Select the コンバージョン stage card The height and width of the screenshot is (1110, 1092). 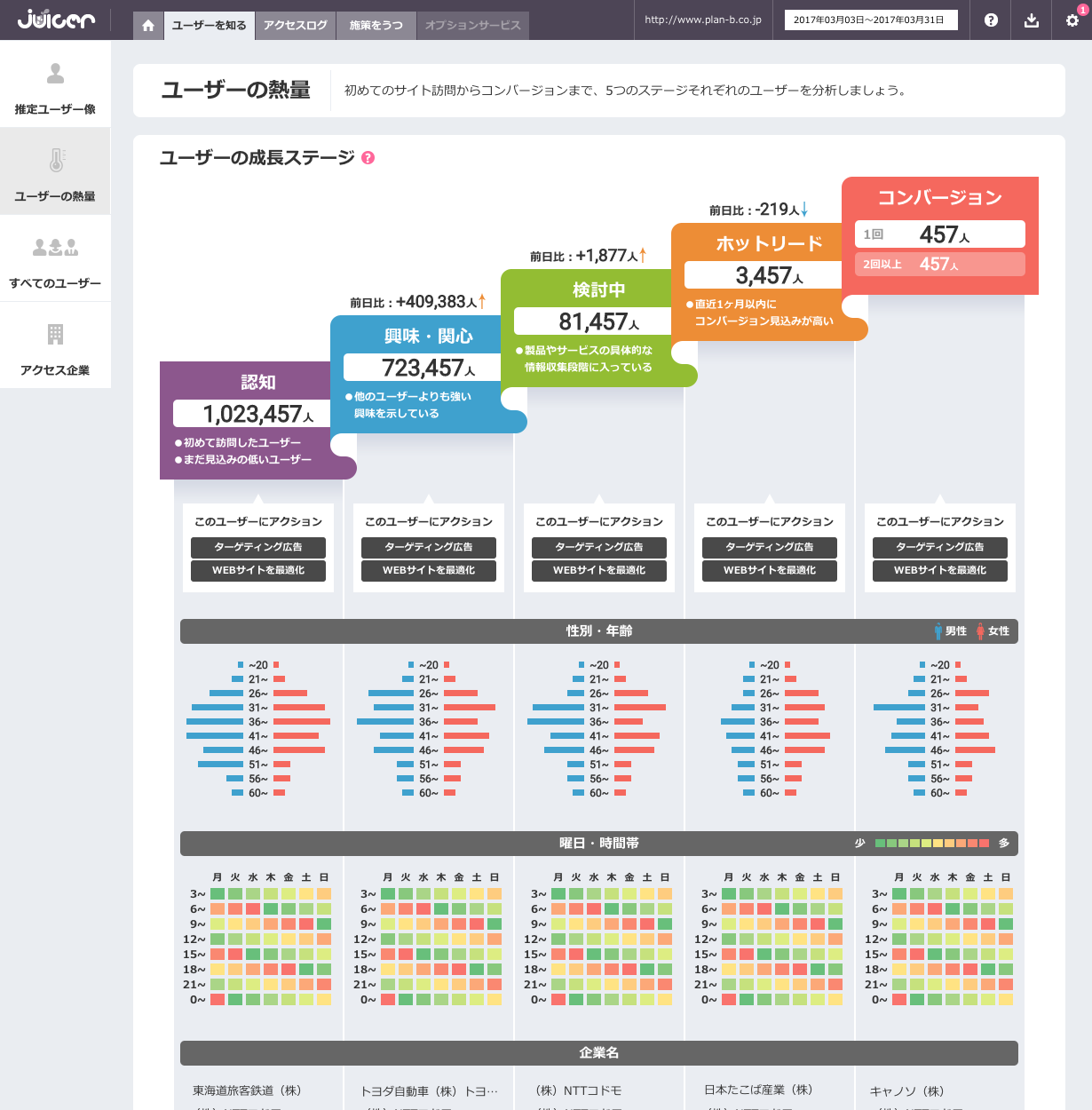[939, 235]
